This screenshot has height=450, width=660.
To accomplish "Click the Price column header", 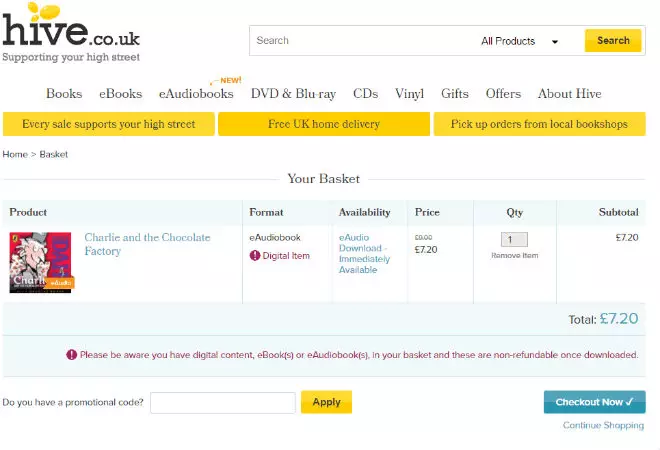I will click(427, 212).
